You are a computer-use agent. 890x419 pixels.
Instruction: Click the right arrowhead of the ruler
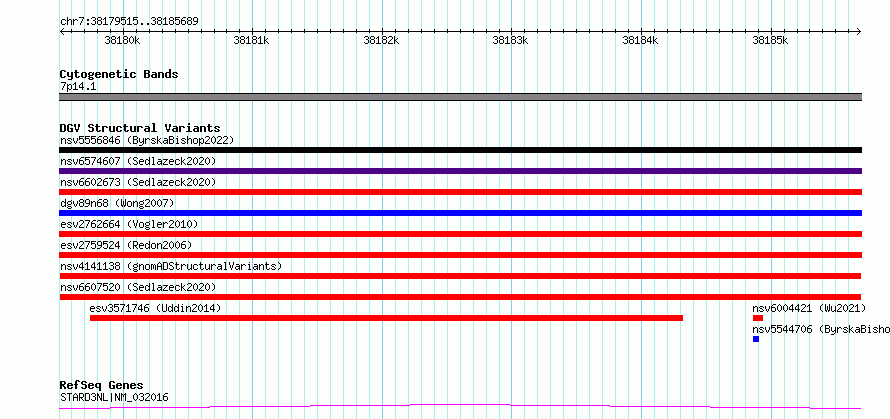pos(859,32)
